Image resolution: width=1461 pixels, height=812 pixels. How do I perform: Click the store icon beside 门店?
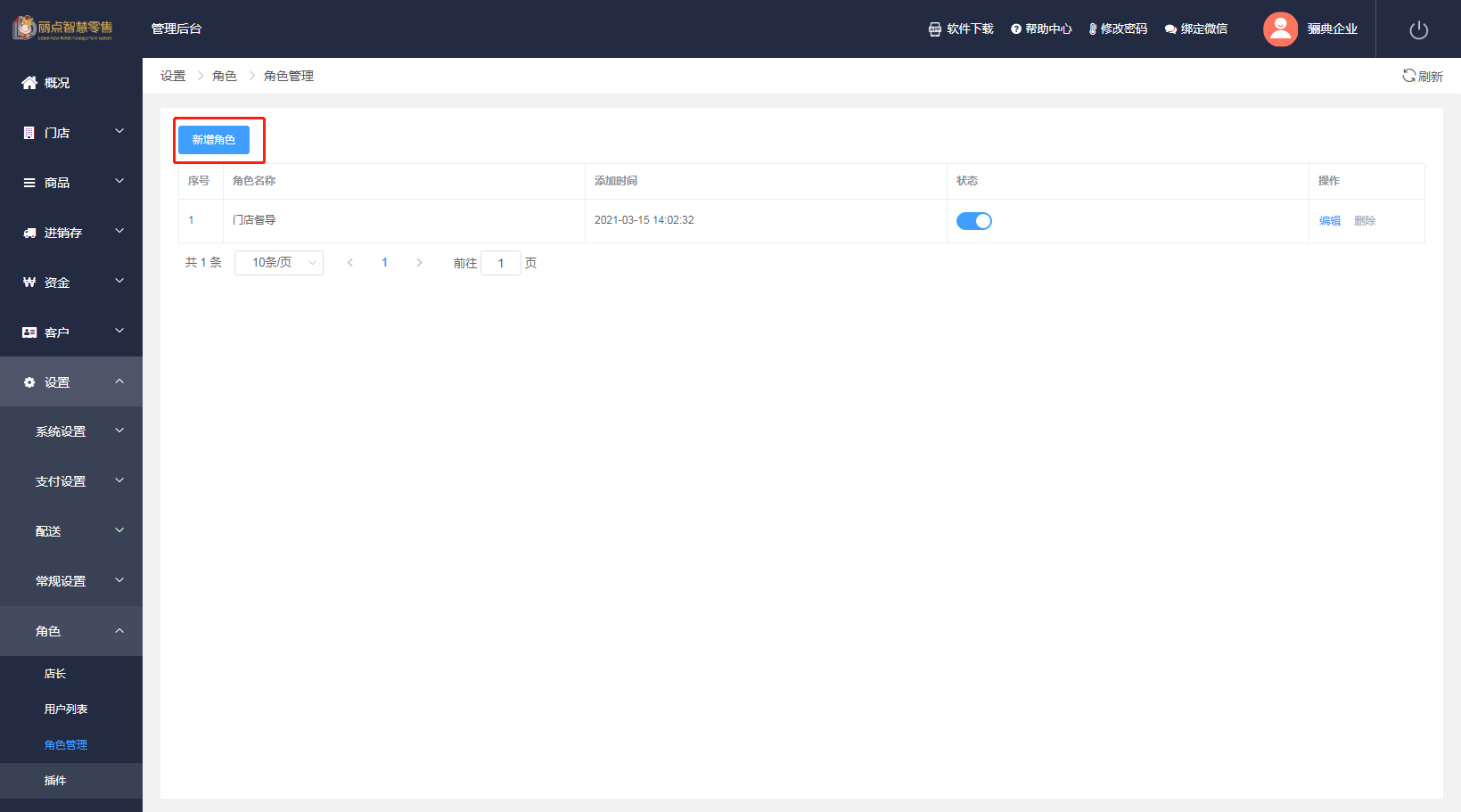[29, 133]
